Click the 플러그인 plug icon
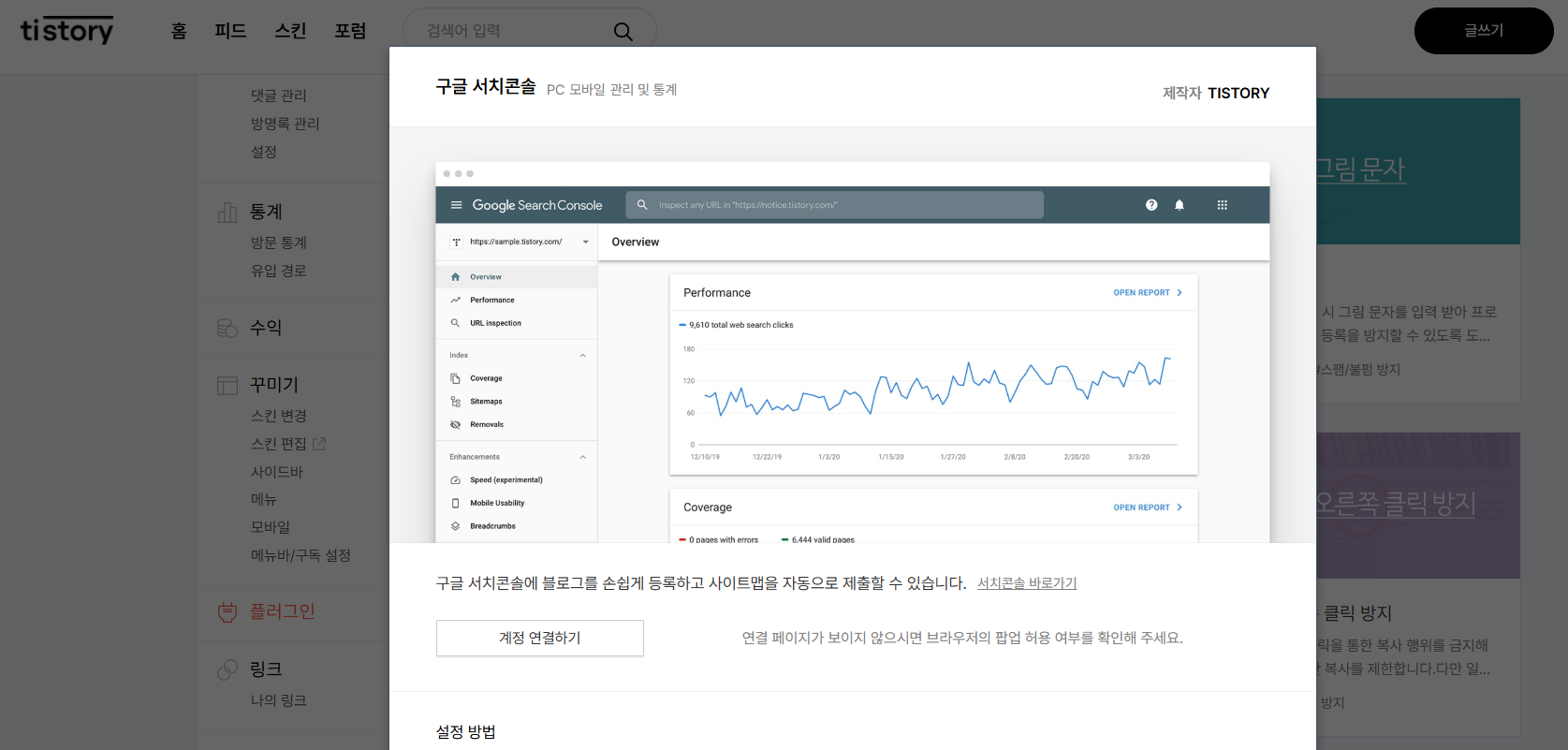The image size is (1568, 750). pos(227,612)
